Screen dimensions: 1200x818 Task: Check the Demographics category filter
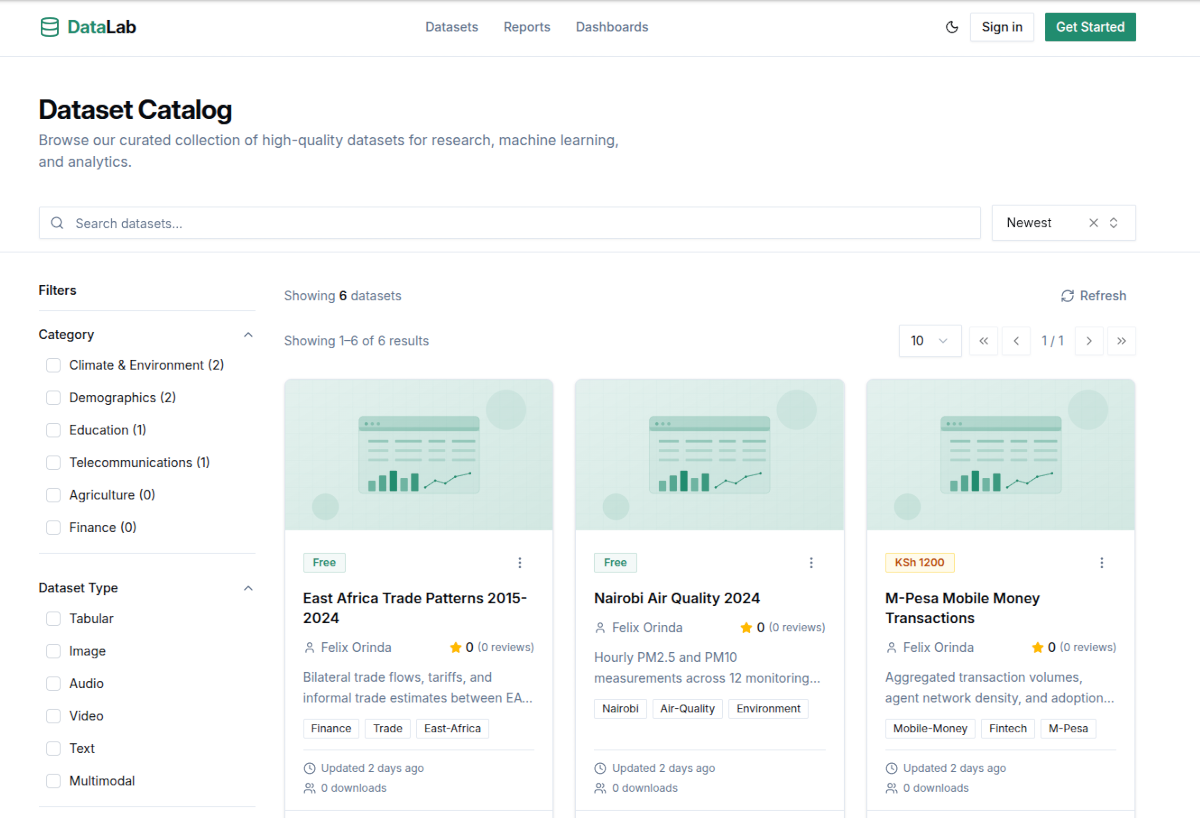click(x=54, y=398)
